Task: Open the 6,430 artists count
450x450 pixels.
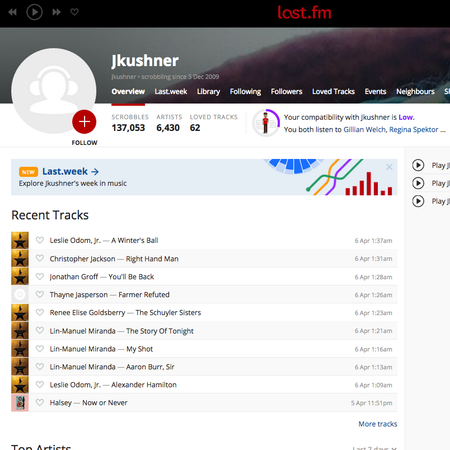Action: point(168,128)
